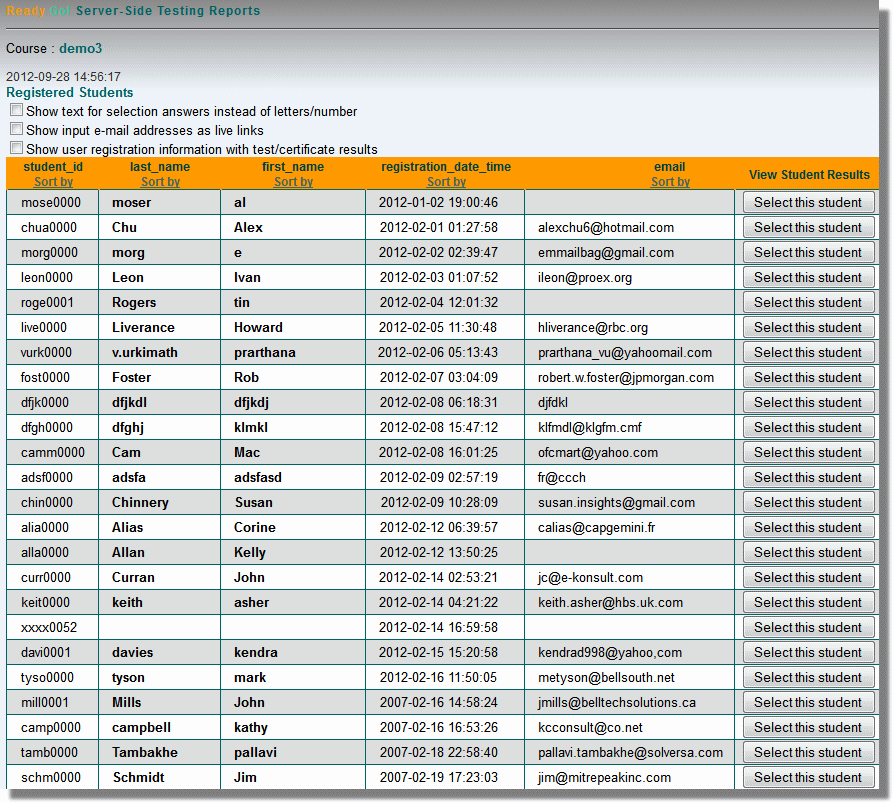
Task: Select this student for mill0001
Action: tap(808, 703)
